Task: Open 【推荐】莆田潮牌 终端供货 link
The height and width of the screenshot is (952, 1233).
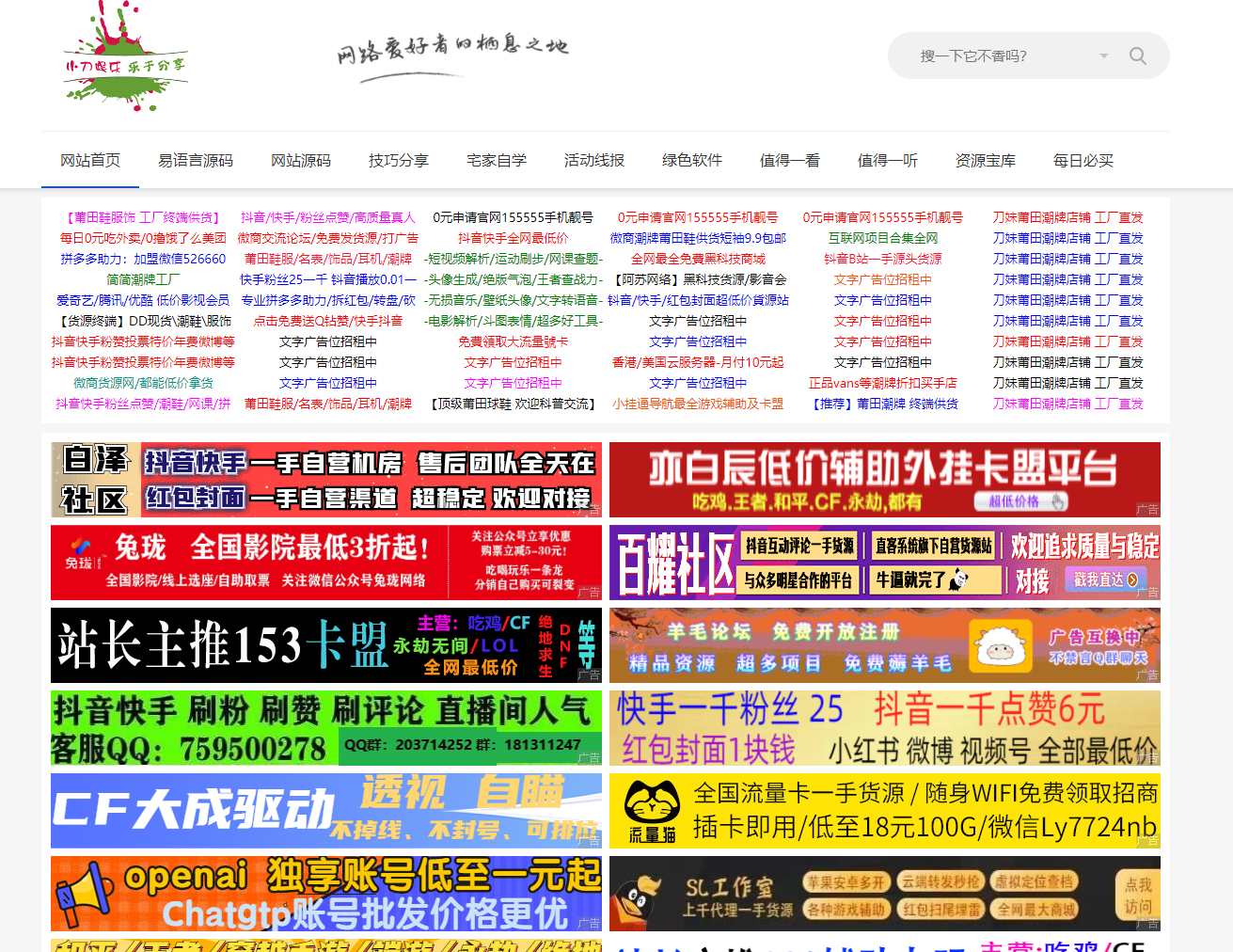Action: coord(883,404)
